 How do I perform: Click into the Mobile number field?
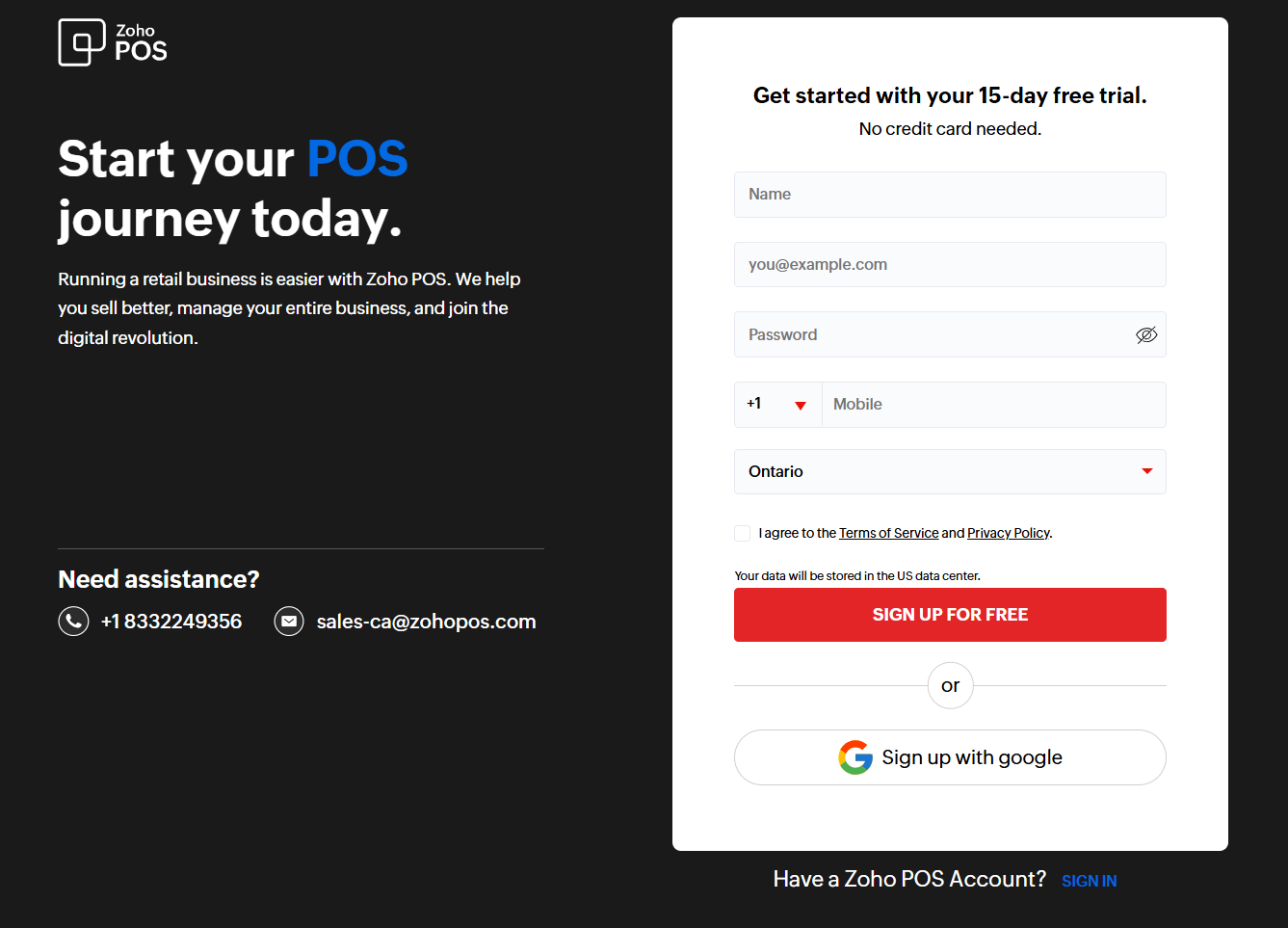point(992,405)
